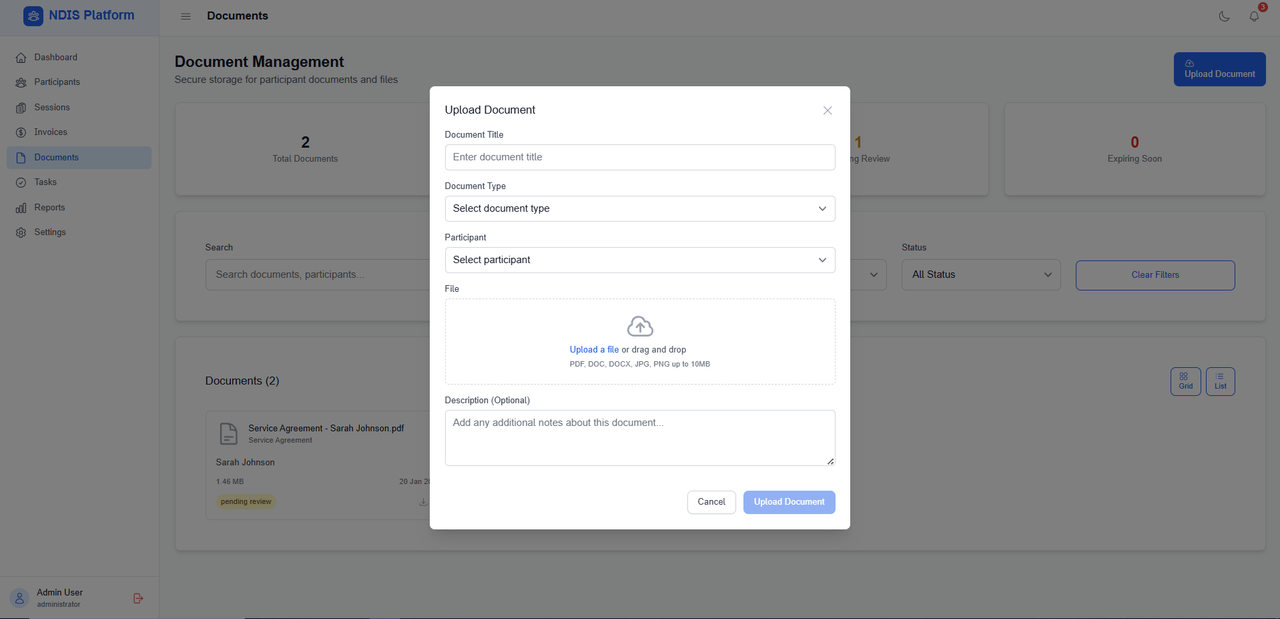Click the Expiring Soon stat card
1280x619 pixels.
click(x=1134, y=149)
